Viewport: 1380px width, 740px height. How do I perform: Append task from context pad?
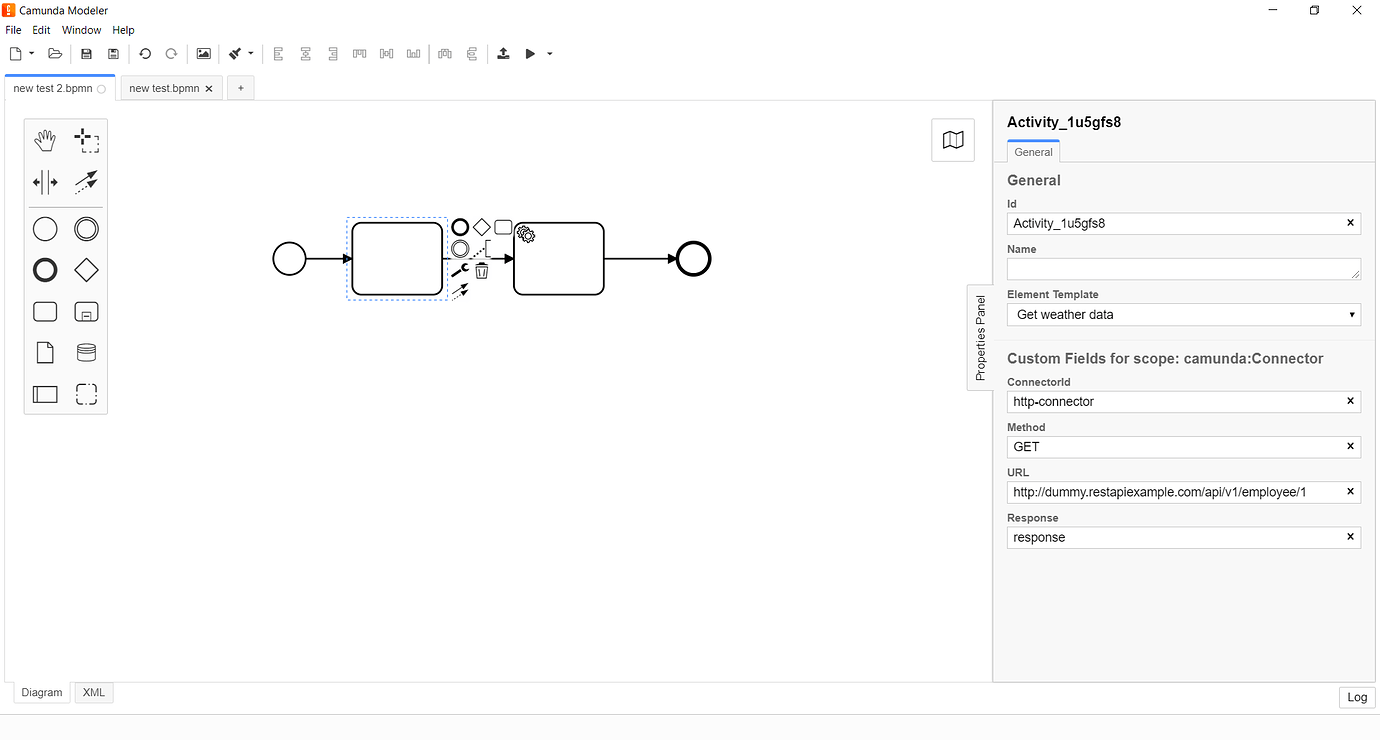click(503, 227)
